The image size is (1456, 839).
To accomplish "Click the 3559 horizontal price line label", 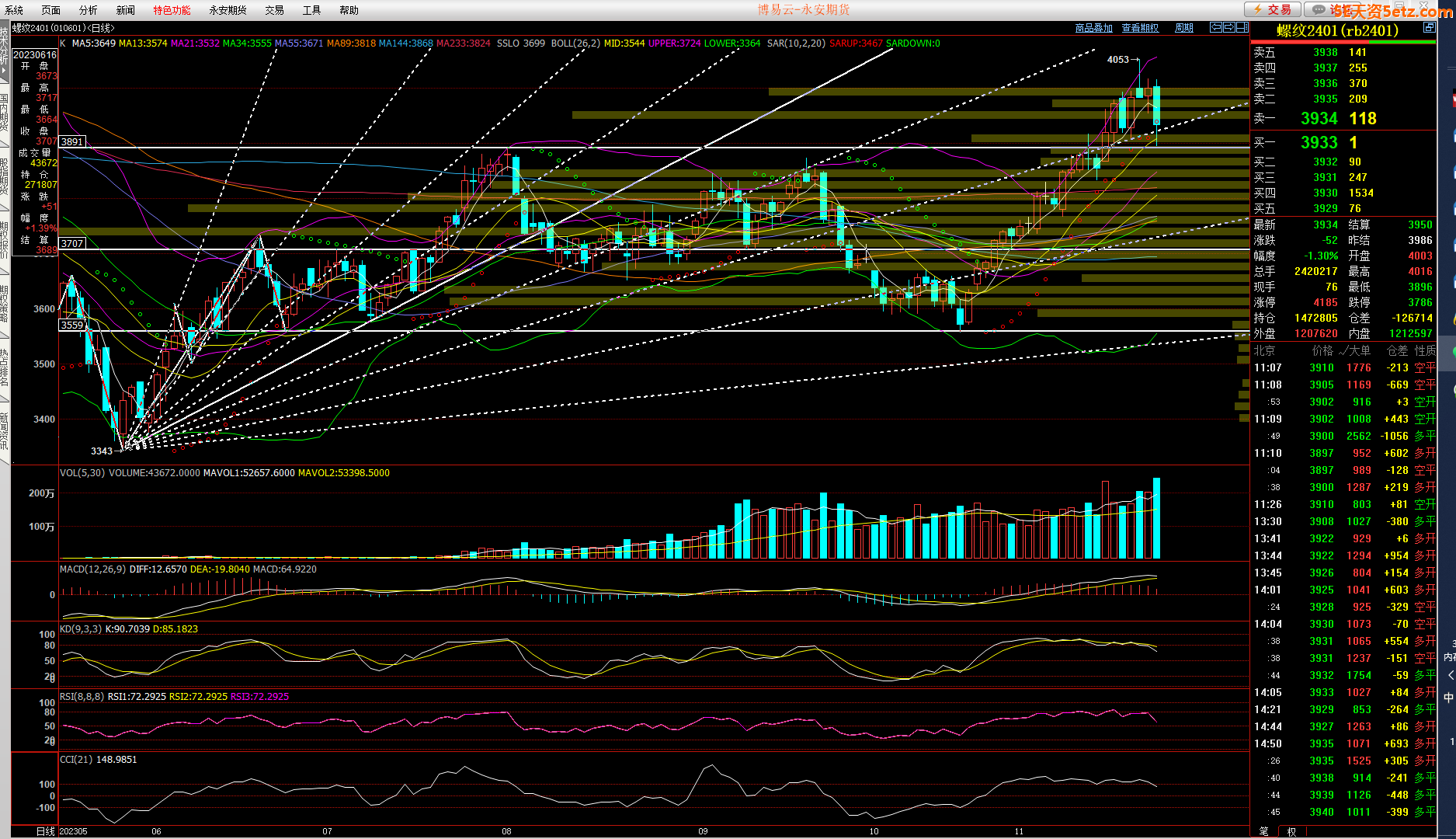I will coord(72,325).
